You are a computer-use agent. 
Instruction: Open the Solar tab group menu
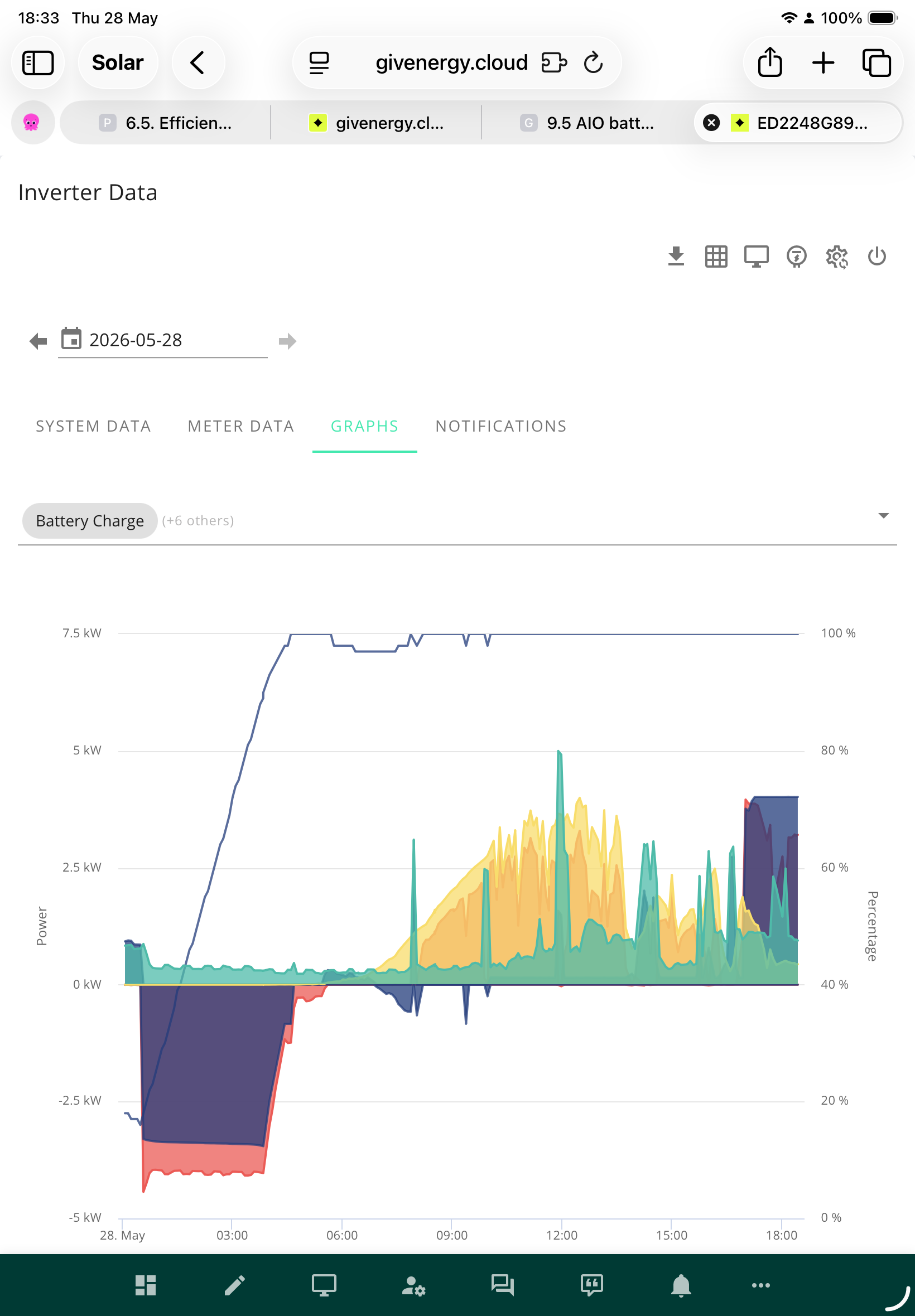118,62
